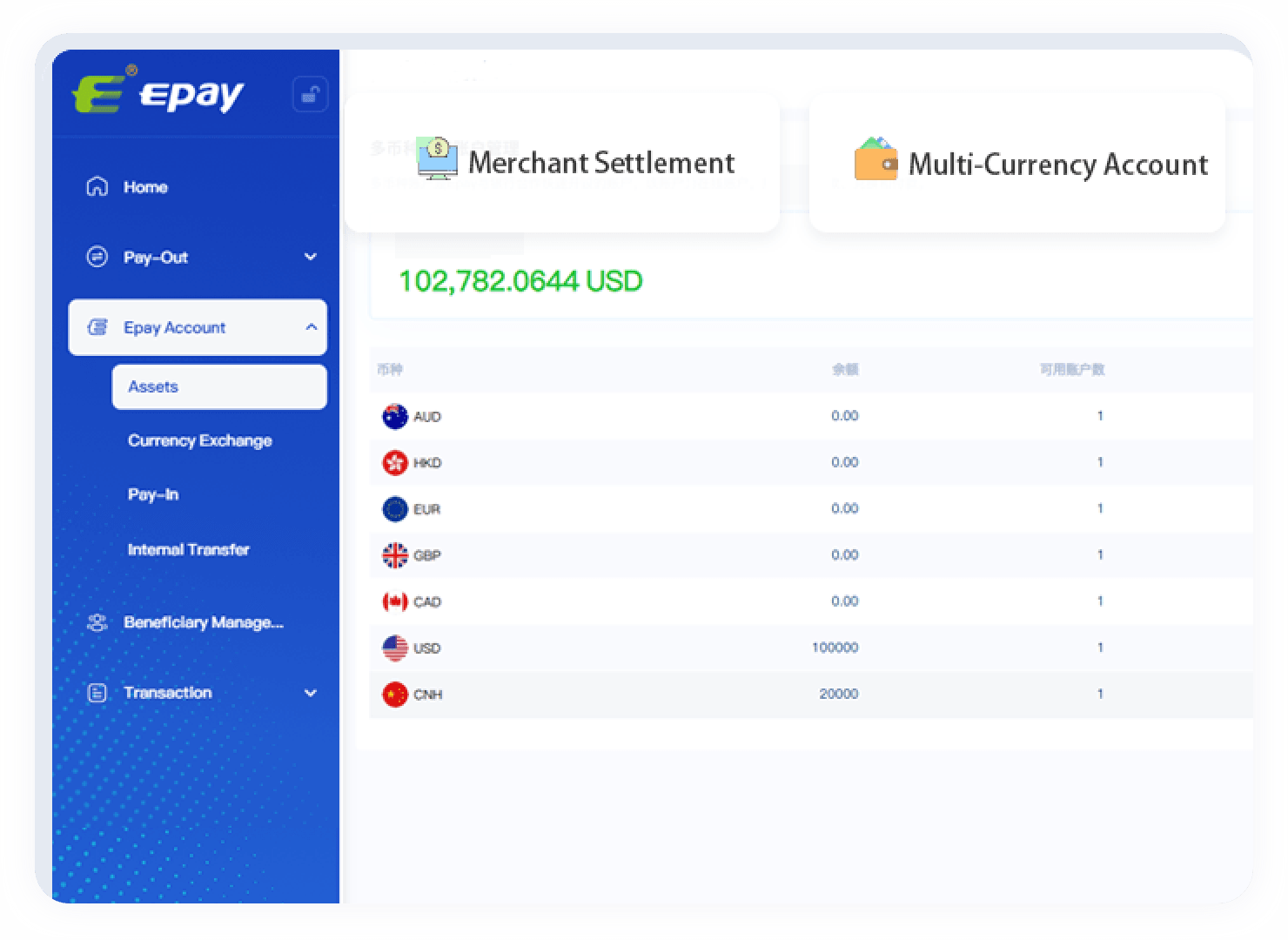Click the GBP British flag icon

pyautogui.click(x=395, y=554)
